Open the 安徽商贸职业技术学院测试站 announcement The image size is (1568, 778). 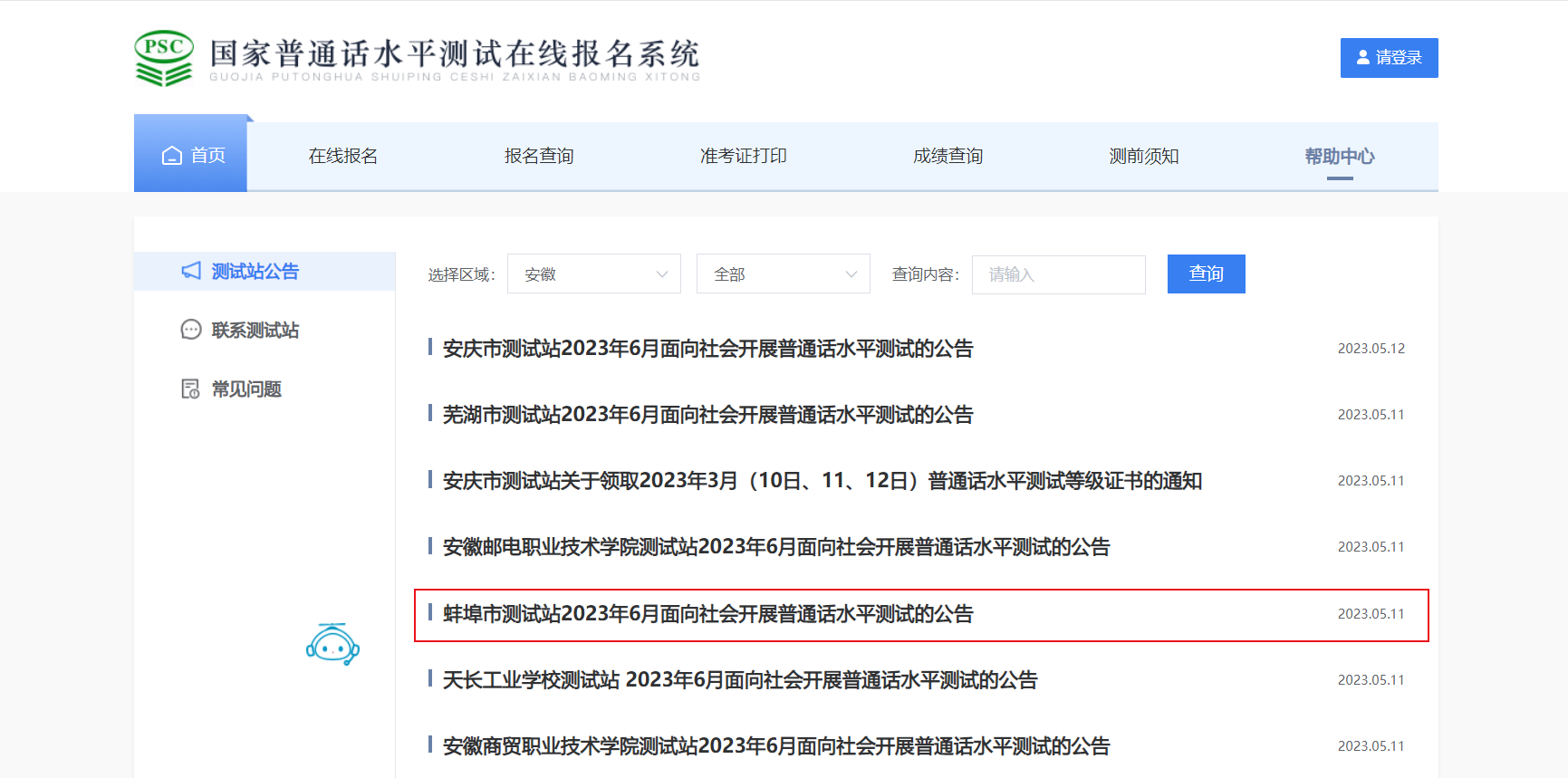click(776, 746)
